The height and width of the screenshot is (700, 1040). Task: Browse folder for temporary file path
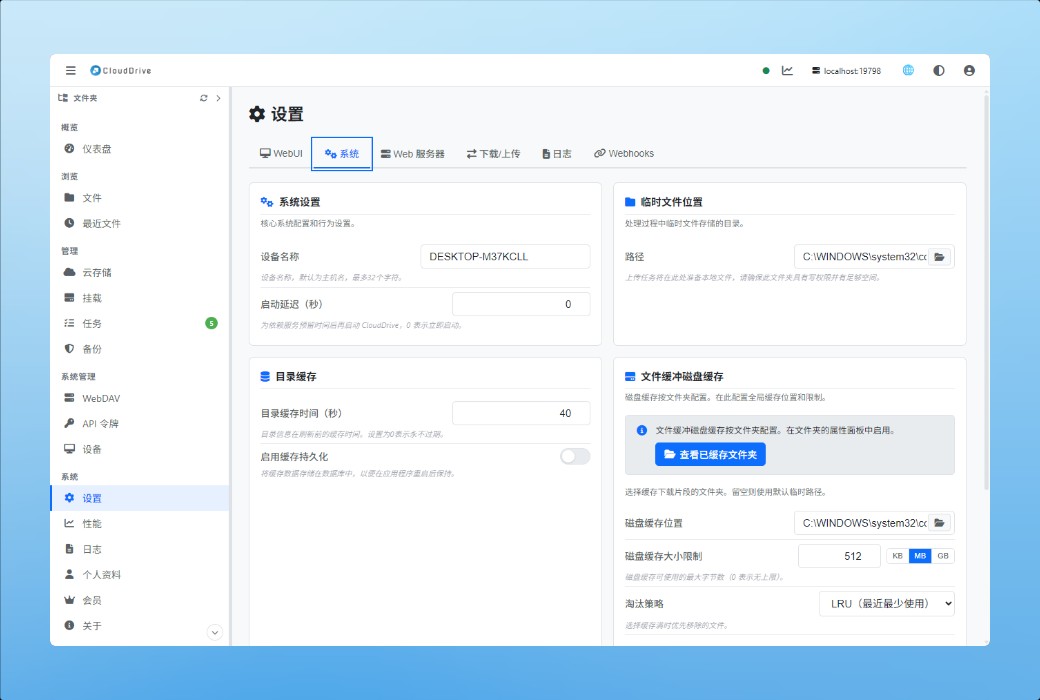940,257
